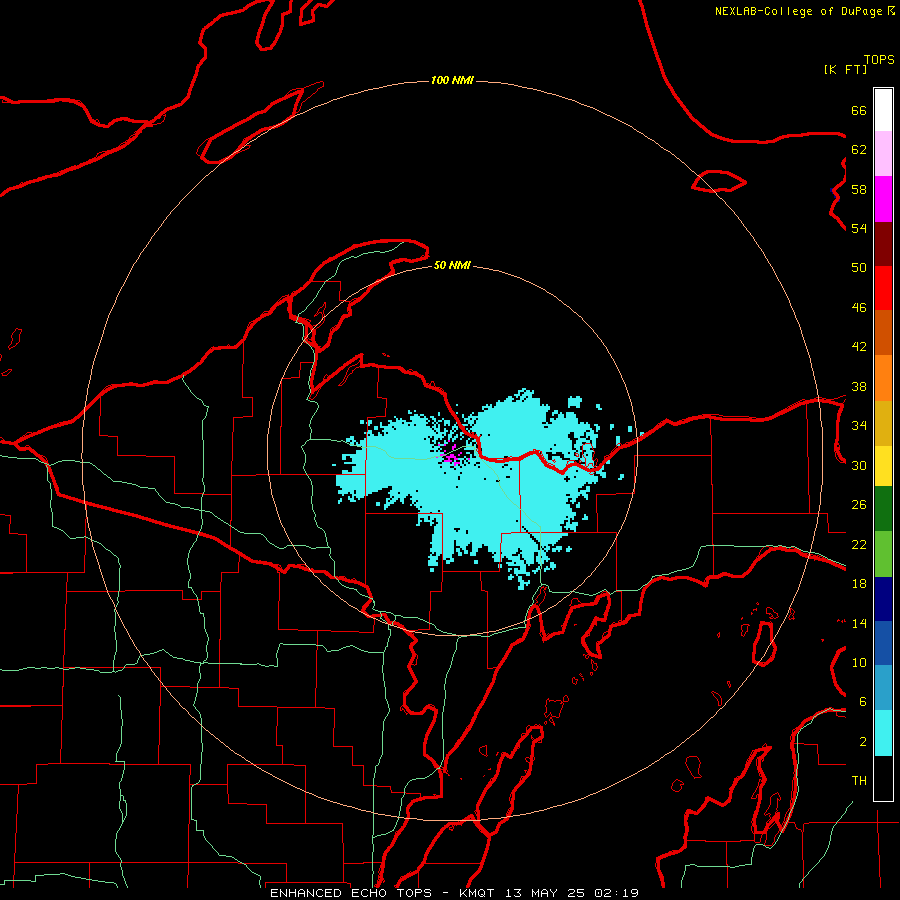Click the 'NEXLAB-College of DuPage' text
The height and width of the screenshot is (900, 900).
click(798, 11)
